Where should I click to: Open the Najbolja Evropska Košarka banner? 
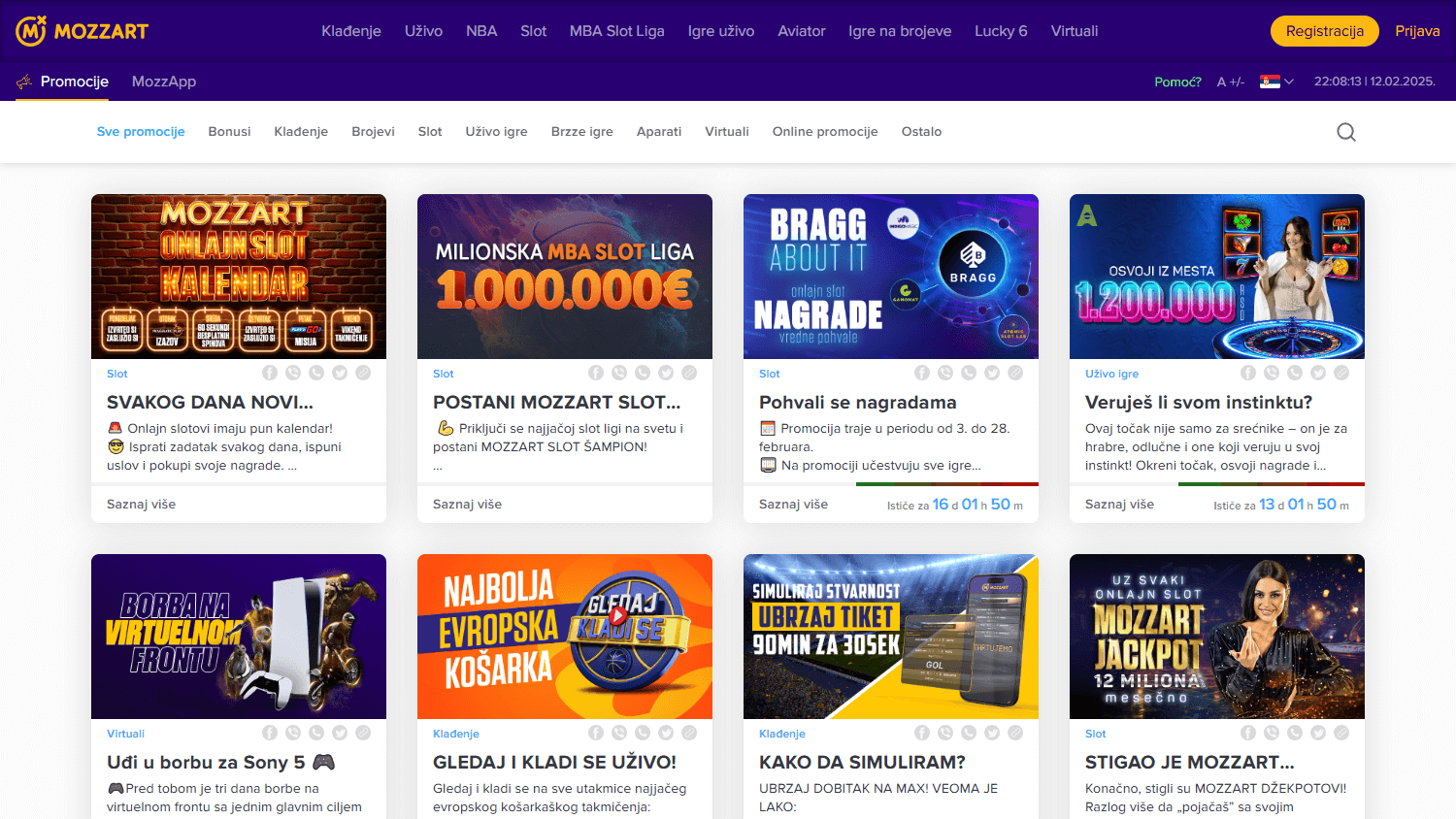pyautogui.click(x=565, y=637)
